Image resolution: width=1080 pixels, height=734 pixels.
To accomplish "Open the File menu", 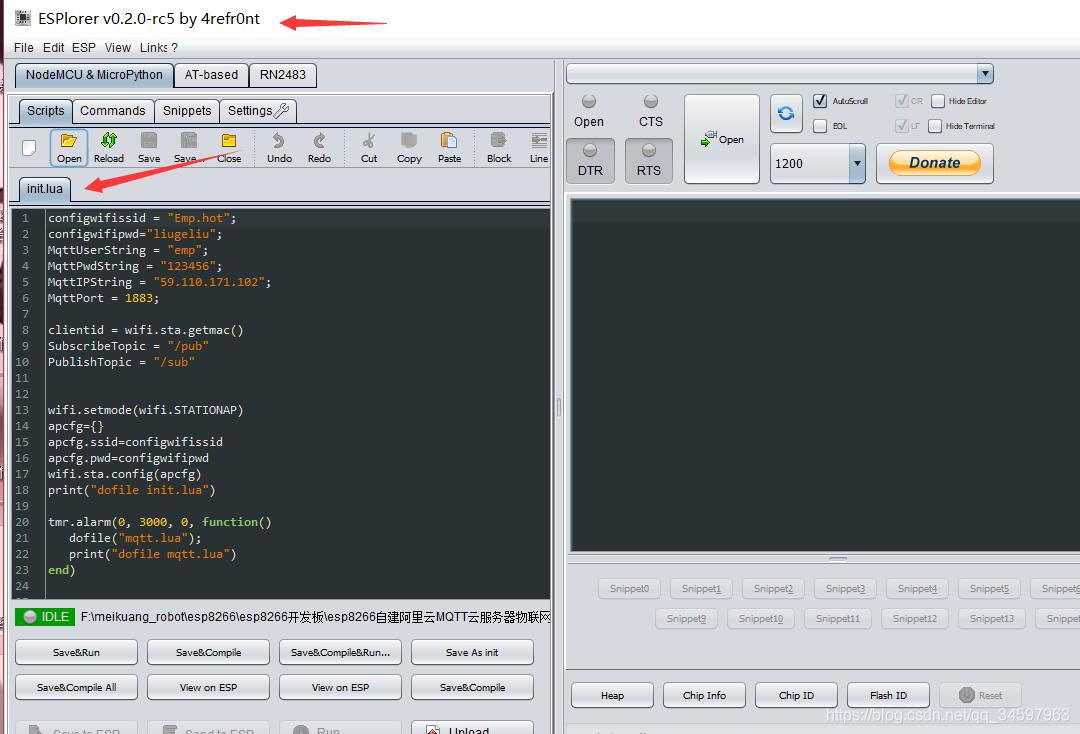I will click(x=23, y=48).
